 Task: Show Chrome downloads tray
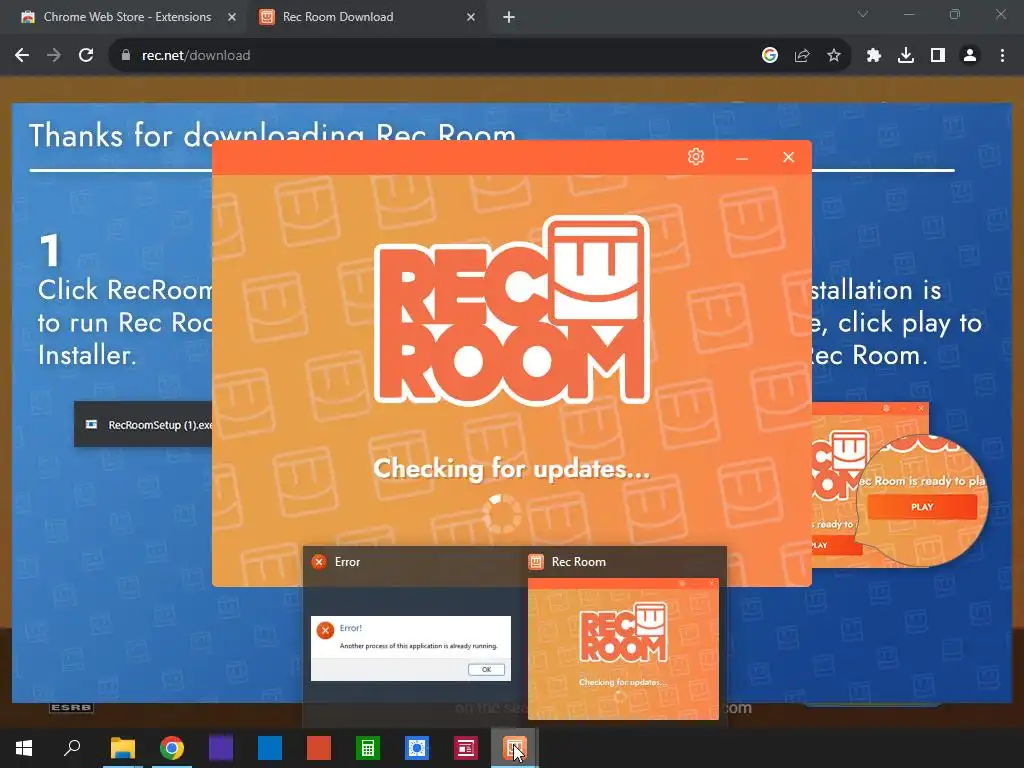(x=906, y=56)
